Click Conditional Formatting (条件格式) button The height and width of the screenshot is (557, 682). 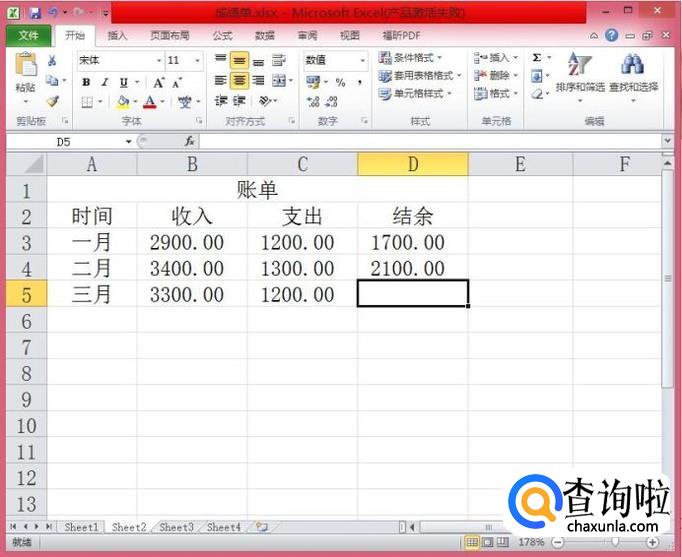pyautogui.click(x=416, y=58)
